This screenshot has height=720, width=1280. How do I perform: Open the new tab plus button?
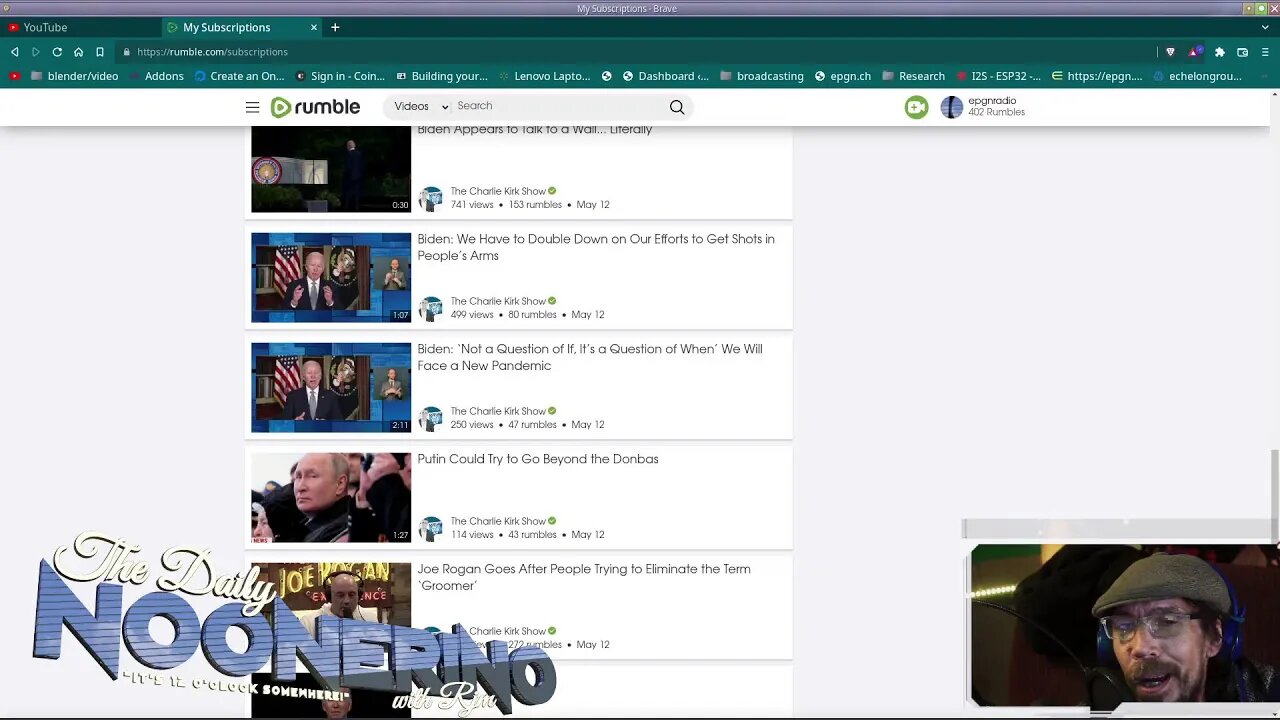click(x=335, y=27)
